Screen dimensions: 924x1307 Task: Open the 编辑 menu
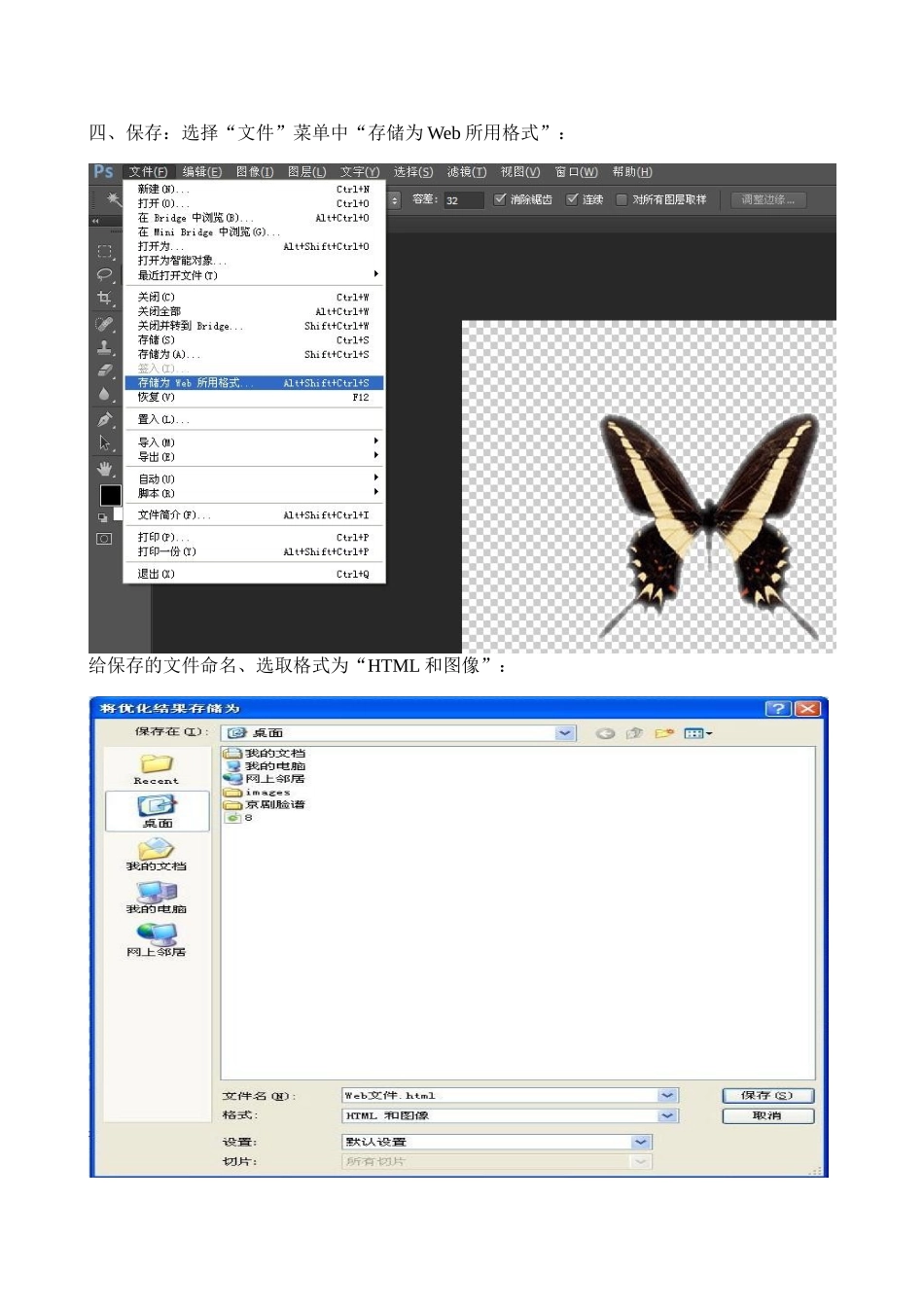tap(202, 172)
